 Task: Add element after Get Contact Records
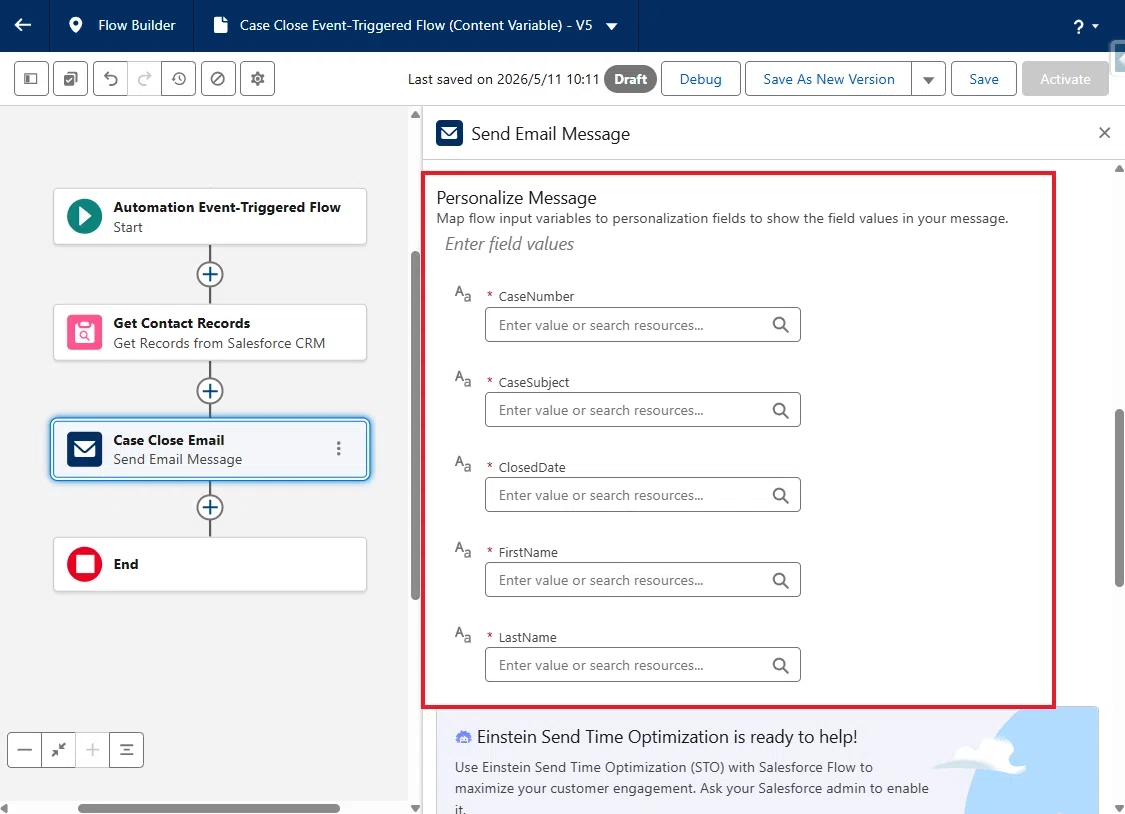click(210, 391)
